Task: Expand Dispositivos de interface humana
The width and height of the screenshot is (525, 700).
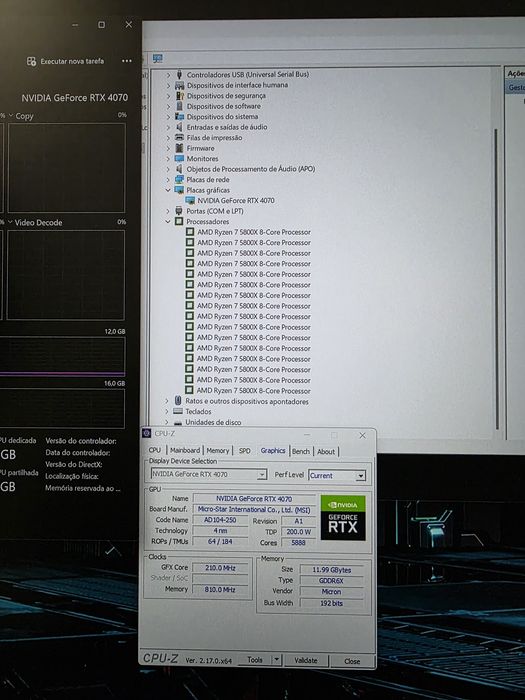Action: click(x=168, y=85)
